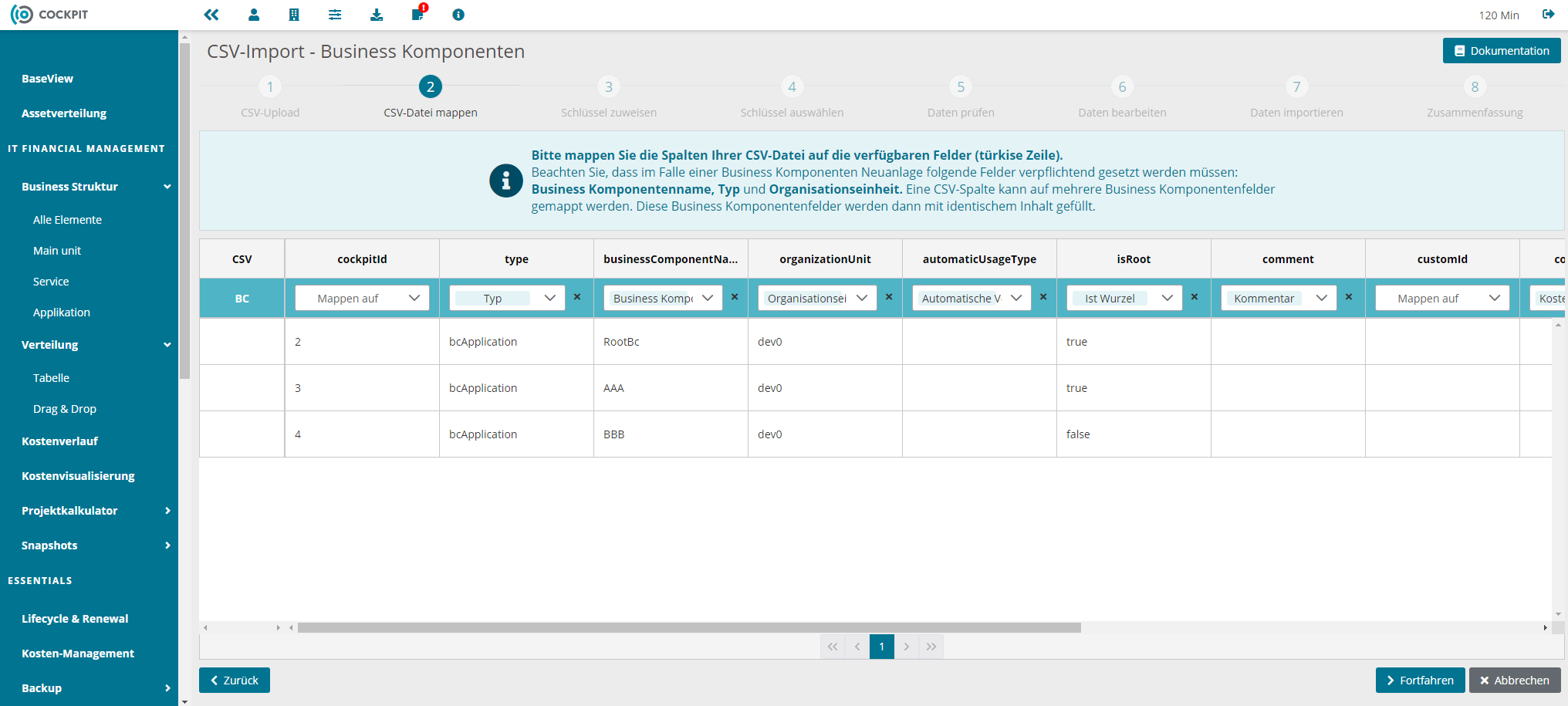The width and height of the screenshot is (1568, 706).
Task: Open cockpitId mapping dropdown
Action: [x=362, y=298]
